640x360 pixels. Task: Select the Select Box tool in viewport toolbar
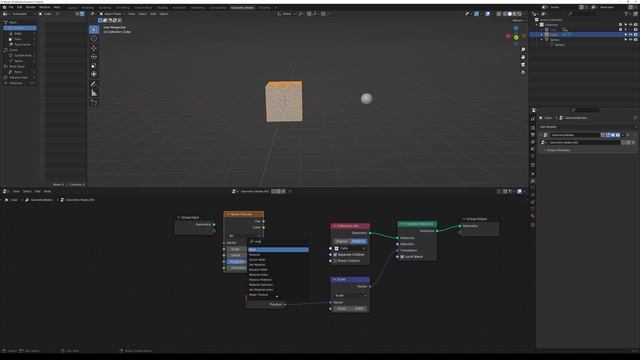94,29
